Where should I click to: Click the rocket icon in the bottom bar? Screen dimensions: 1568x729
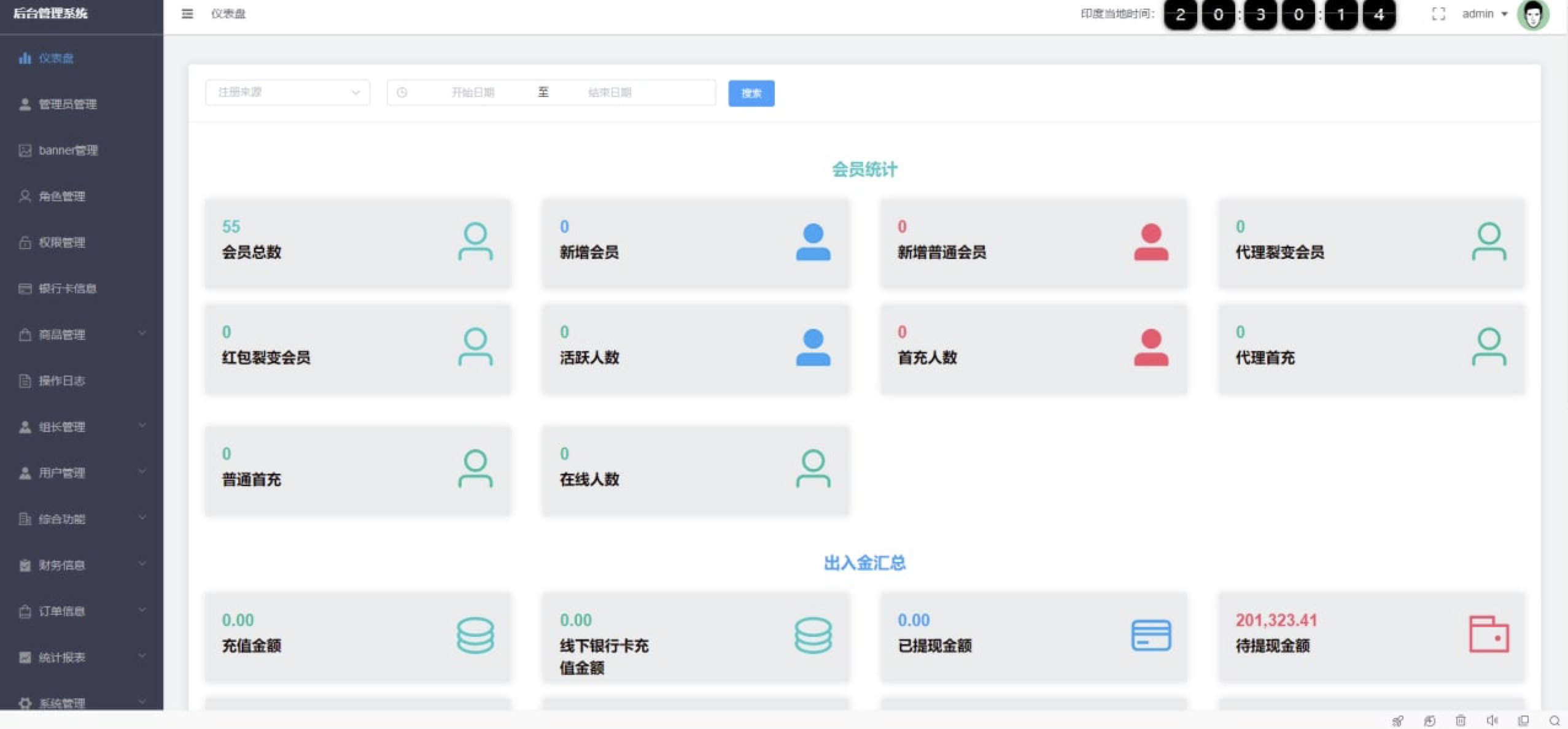[1397, 720]
